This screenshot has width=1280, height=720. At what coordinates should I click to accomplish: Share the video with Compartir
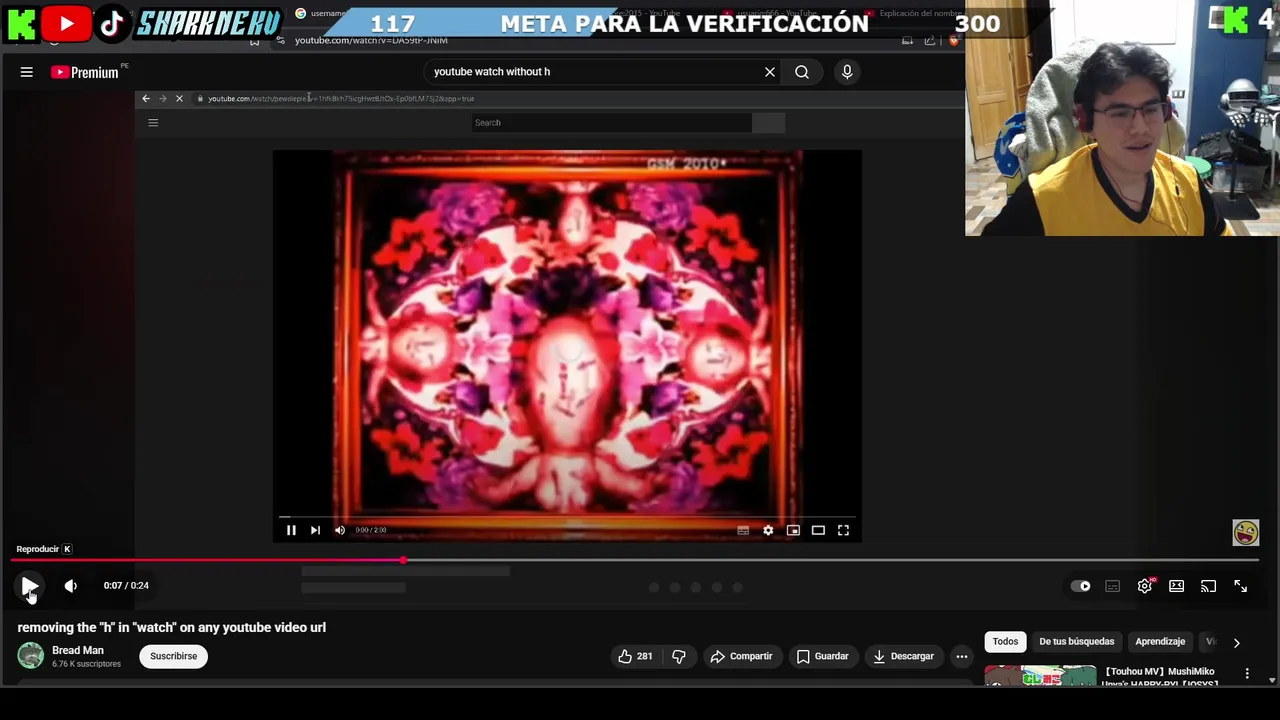pos(741,656)
